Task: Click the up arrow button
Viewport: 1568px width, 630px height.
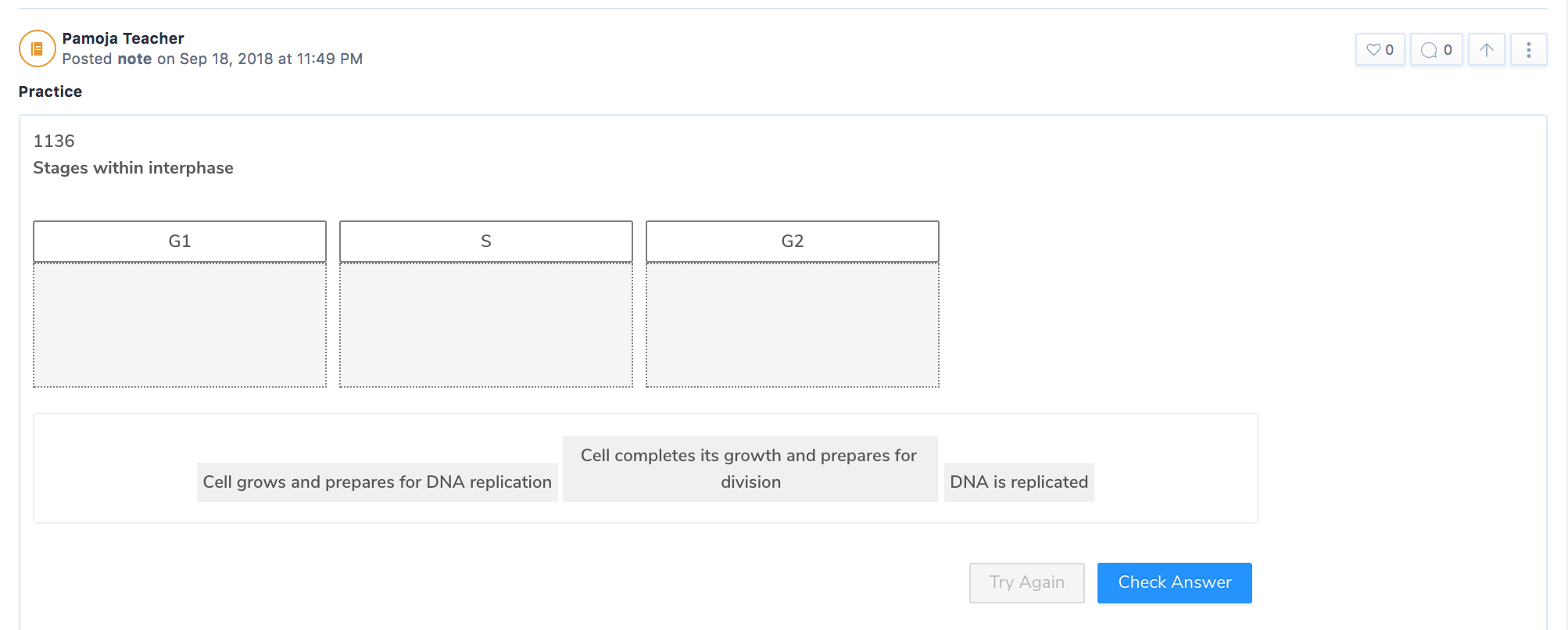Action: pyautogui.click(x=1487, y=50)
